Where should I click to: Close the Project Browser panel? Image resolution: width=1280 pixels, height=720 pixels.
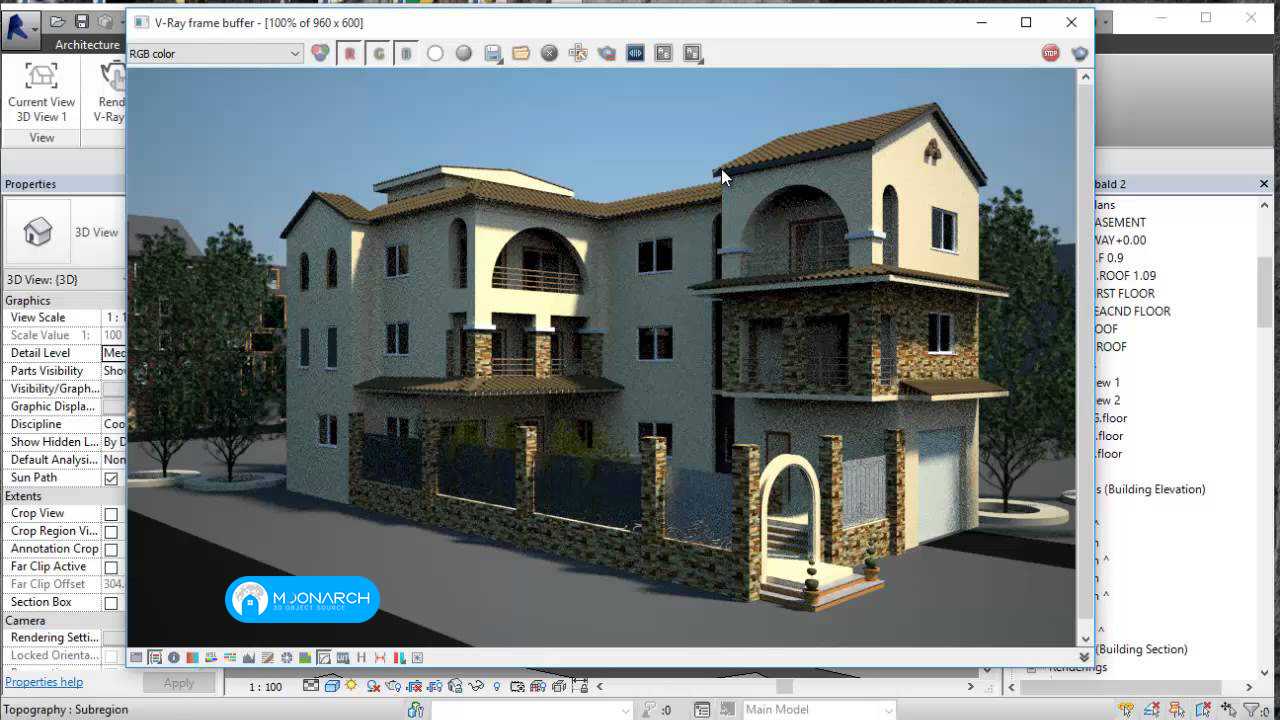point(1264,184)
